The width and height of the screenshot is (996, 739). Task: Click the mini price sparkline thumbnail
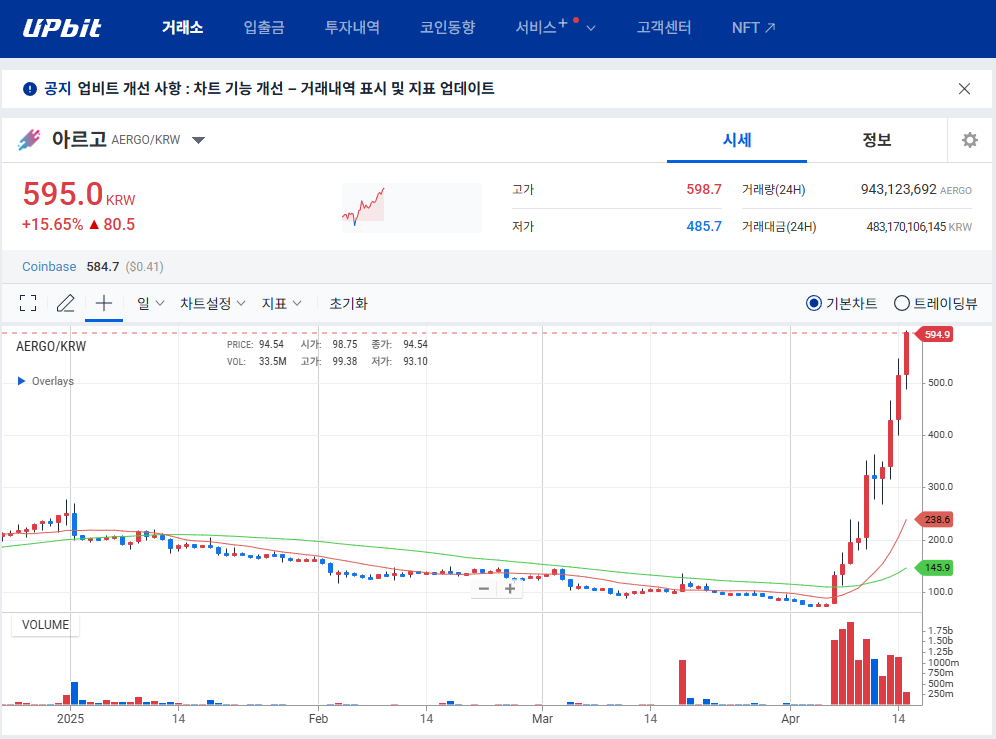click(x=412, y=207)
